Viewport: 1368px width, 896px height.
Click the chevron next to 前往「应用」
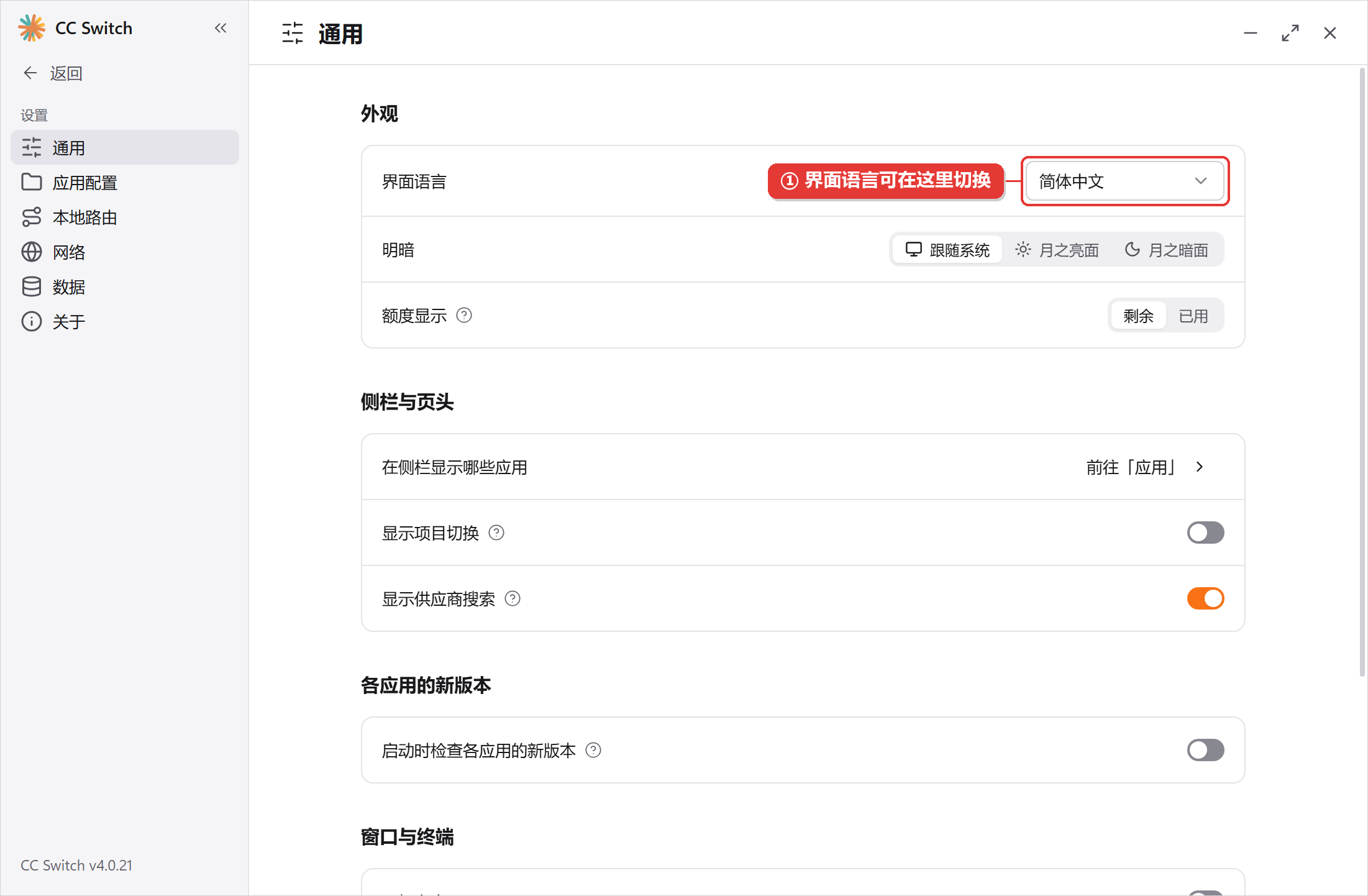pos(1200,467)
